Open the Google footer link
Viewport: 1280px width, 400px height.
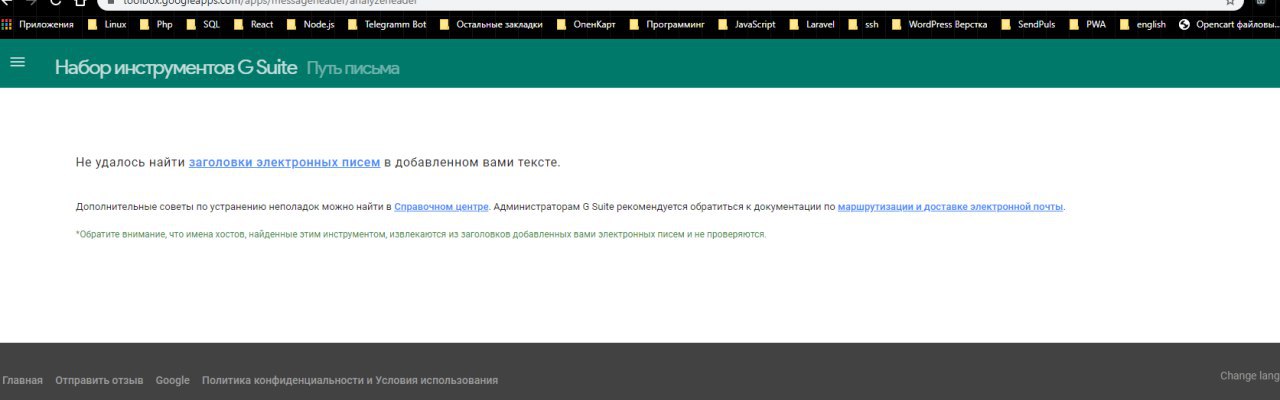coord(172,381)
